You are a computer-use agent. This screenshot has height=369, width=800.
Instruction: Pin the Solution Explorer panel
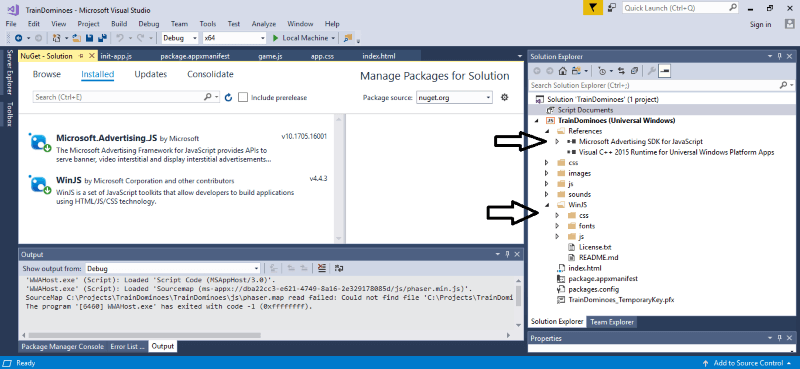(779, 56)
